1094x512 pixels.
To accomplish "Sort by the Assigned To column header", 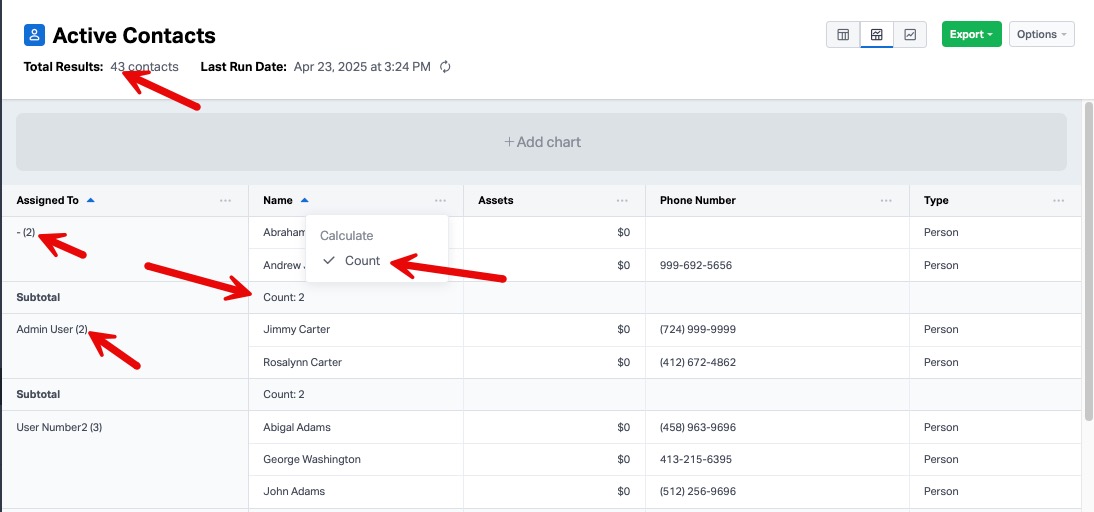I will click(47, 200).
